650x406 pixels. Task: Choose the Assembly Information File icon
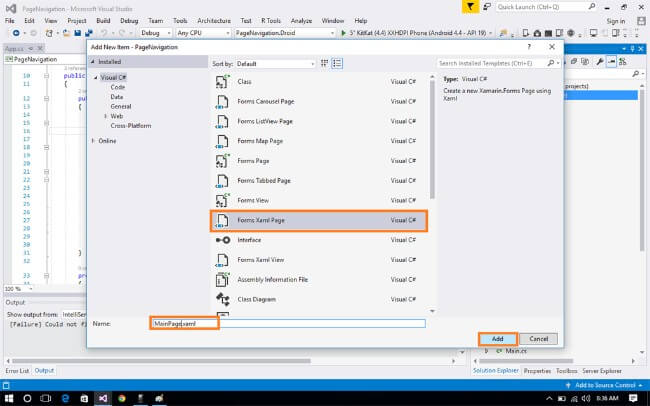pyautogui.click(x=222, y=280)
